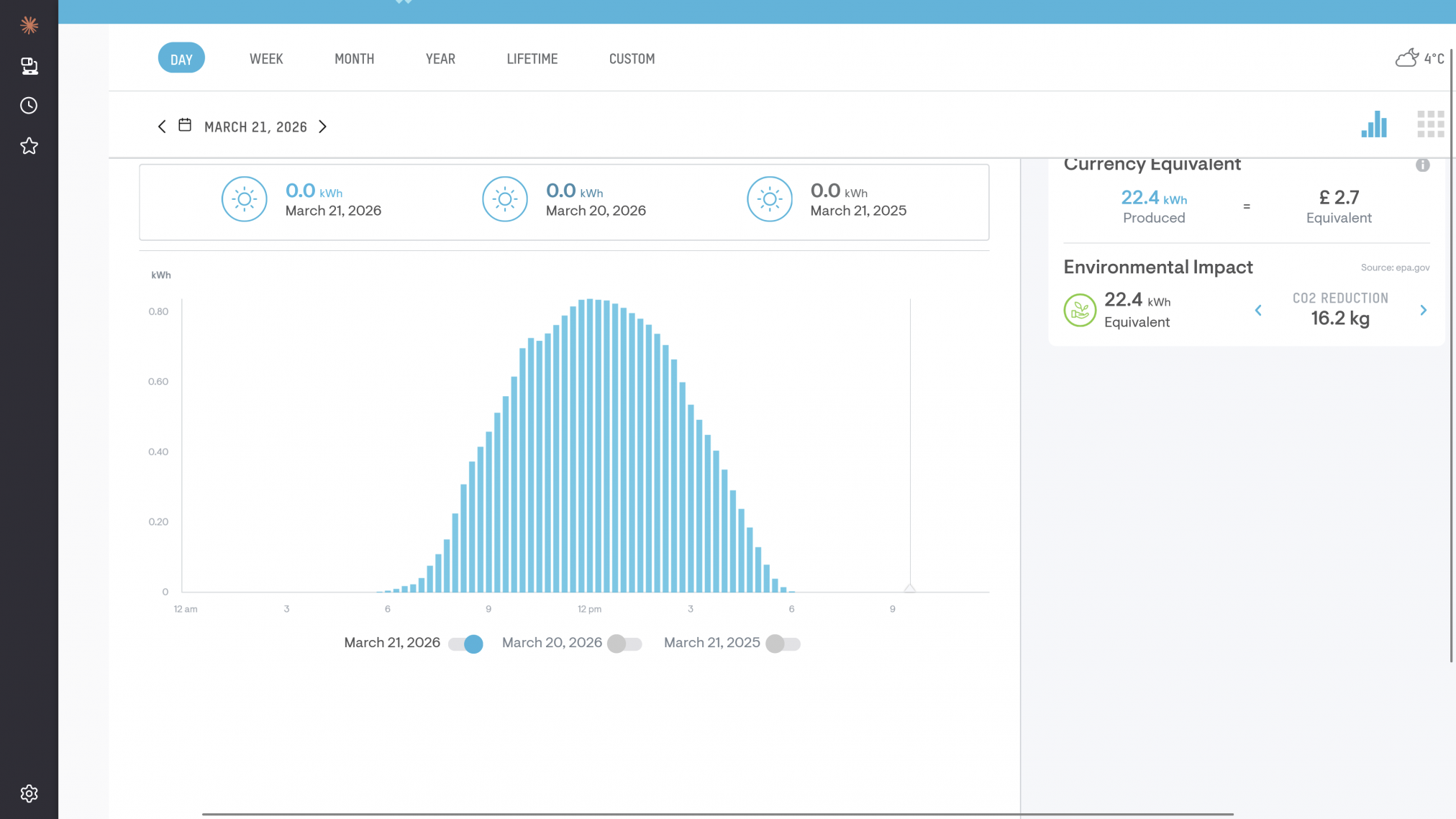Show the next Environmental Impact metric
This screenshot has height=819, width=1456.
pyautogui.click(x=1424, y=310)
